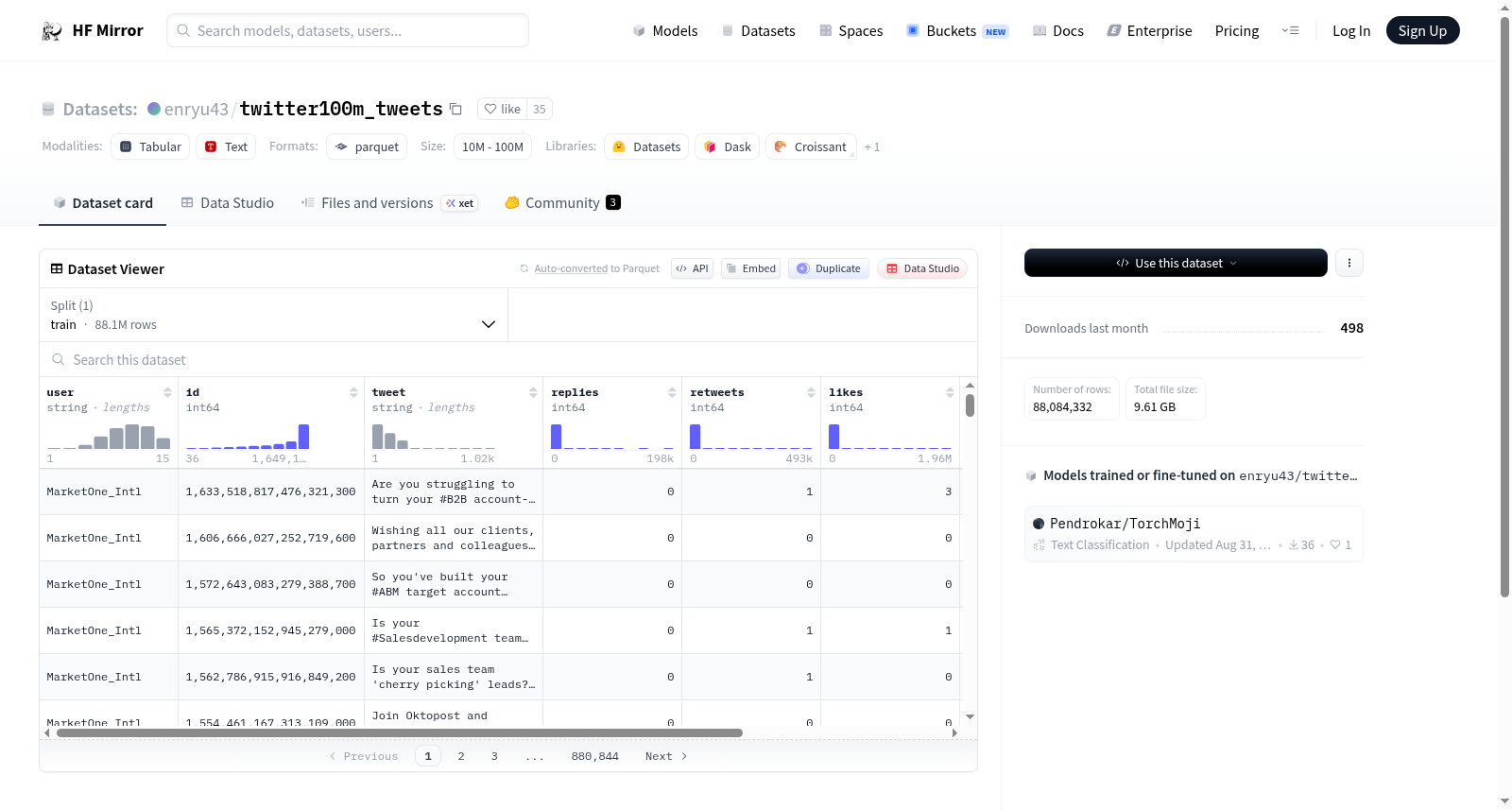Click the HF Mirror logo icon
This screenshot has width=1512, height=810.
[x=52, y=31]
